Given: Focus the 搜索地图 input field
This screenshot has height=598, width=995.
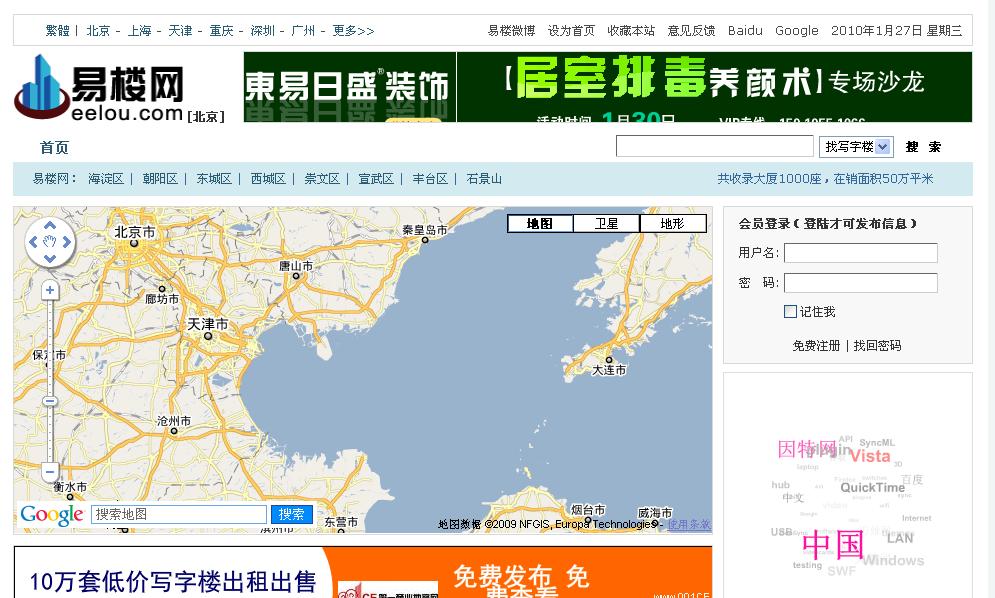Looking at the screenshot, I should click(179, 514).
